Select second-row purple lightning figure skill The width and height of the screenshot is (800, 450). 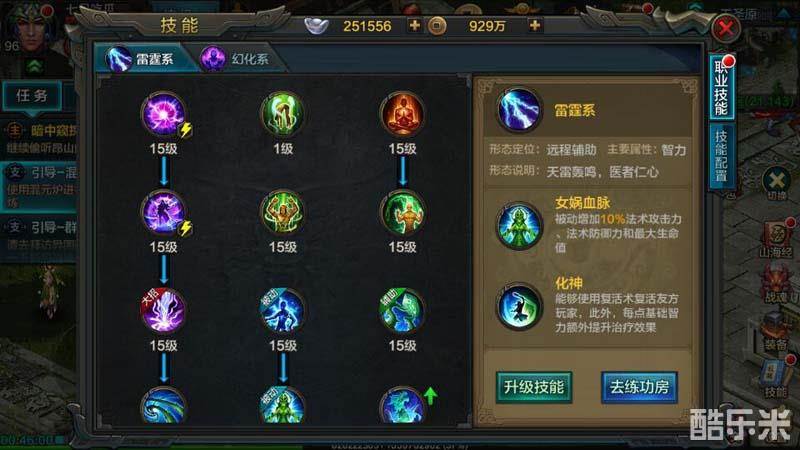point(163,212)
